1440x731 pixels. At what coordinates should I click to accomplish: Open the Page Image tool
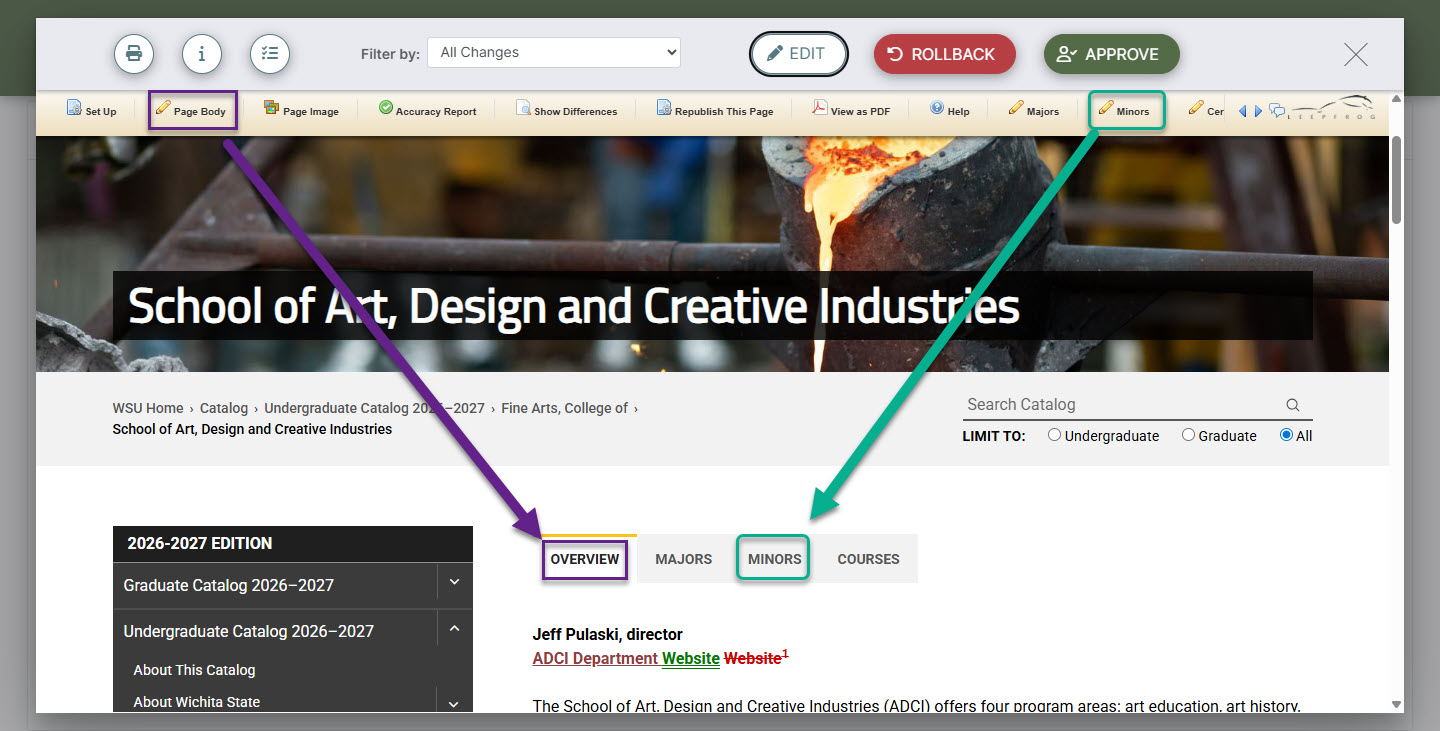[x=301, y=110]
